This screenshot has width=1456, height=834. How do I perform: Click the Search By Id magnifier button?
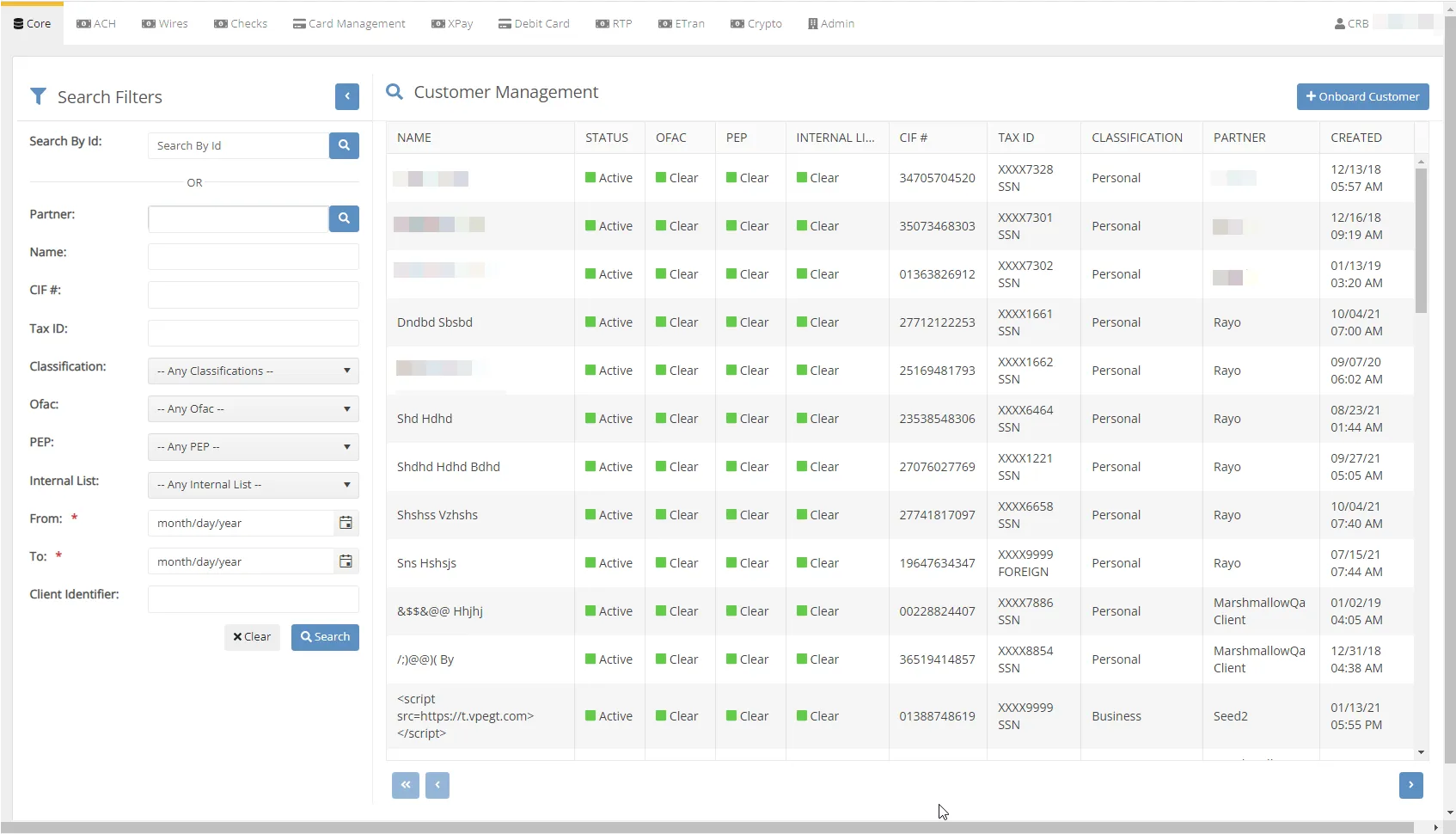(x=344, y=145)
